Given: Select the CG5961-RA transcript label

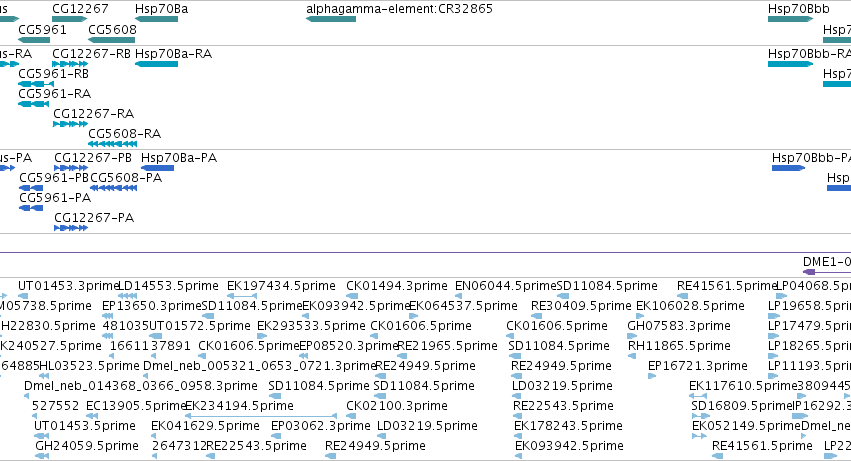Looking at the screenshot, I should (x=54, y=94).
